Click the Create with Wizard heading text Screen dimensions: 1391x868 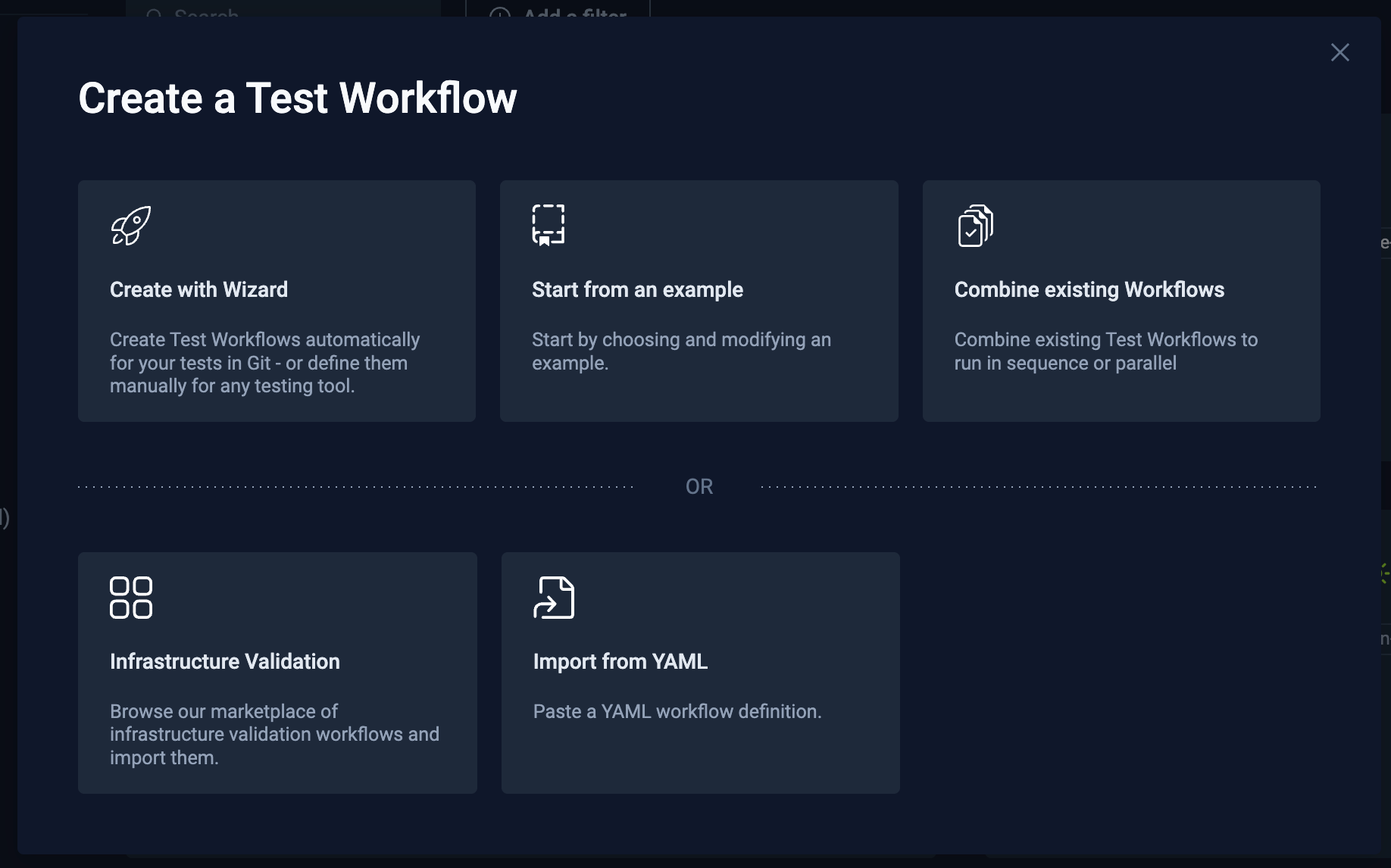[x=199, y=289]
